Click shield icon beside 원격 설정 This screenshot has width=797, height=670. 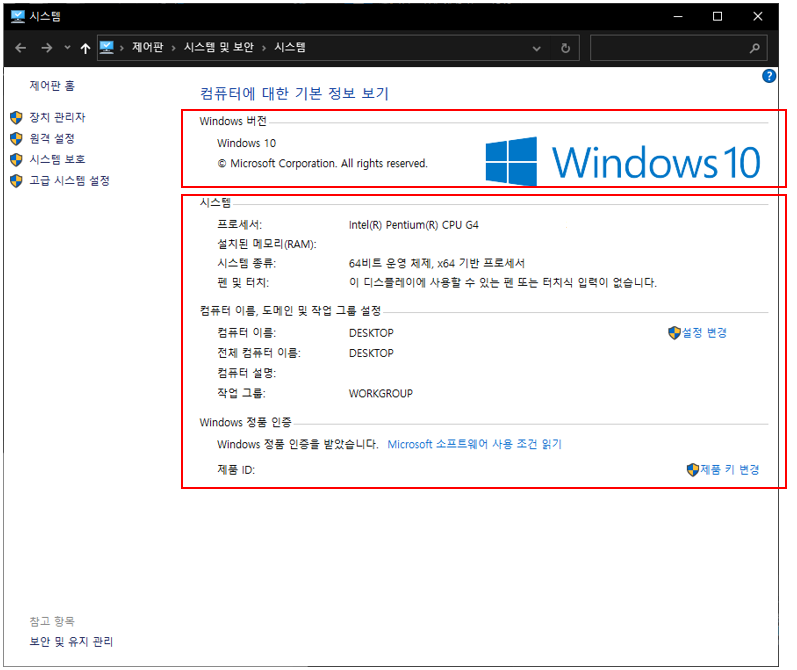[16, 138]
